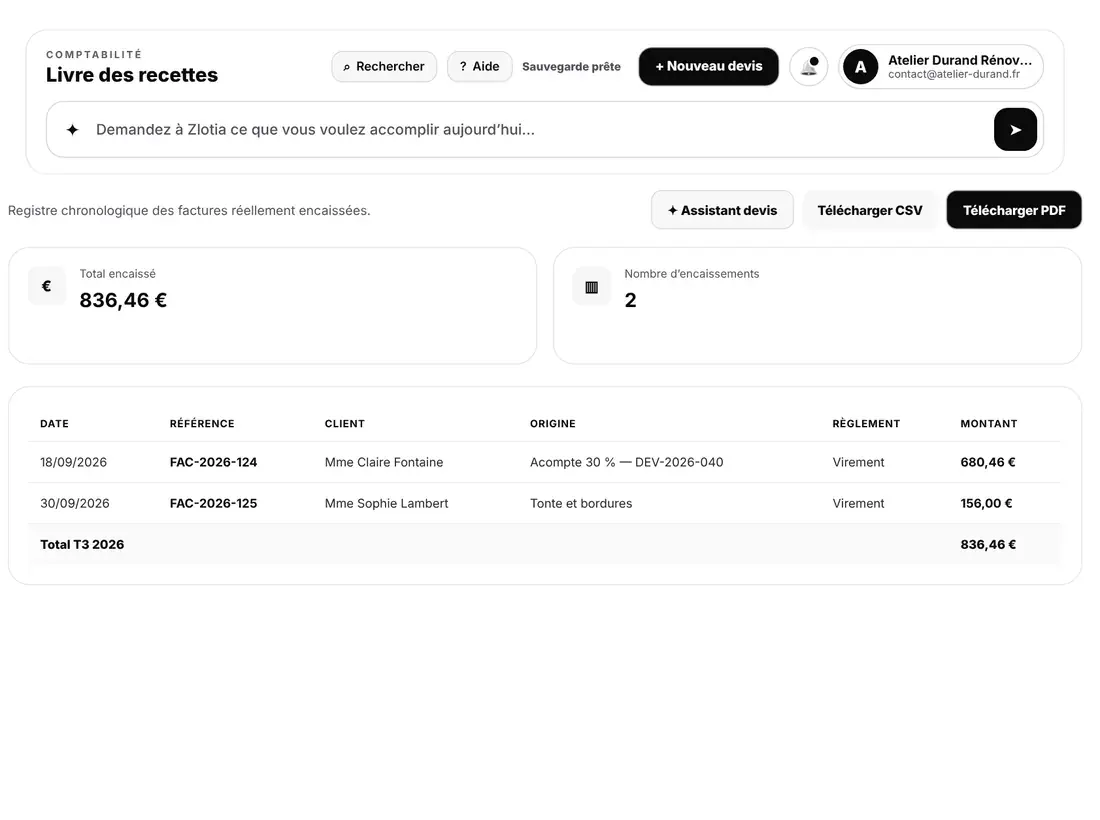This screenshot has width=1100, height=820.
Task: Click the round A avatar
Action: (861, 67)
